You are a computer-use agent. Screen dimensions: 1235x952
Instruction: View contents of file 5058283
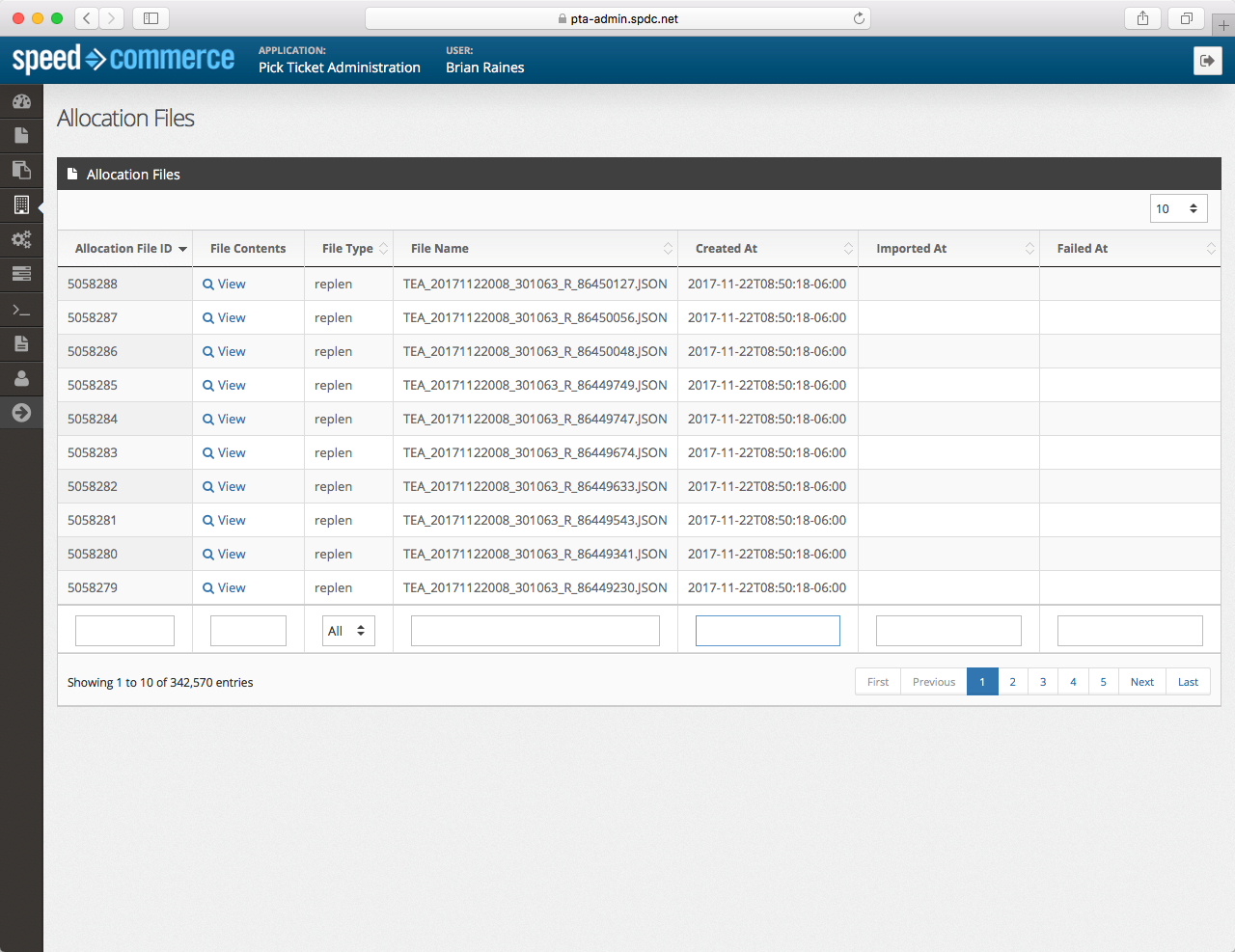(224, 452)
